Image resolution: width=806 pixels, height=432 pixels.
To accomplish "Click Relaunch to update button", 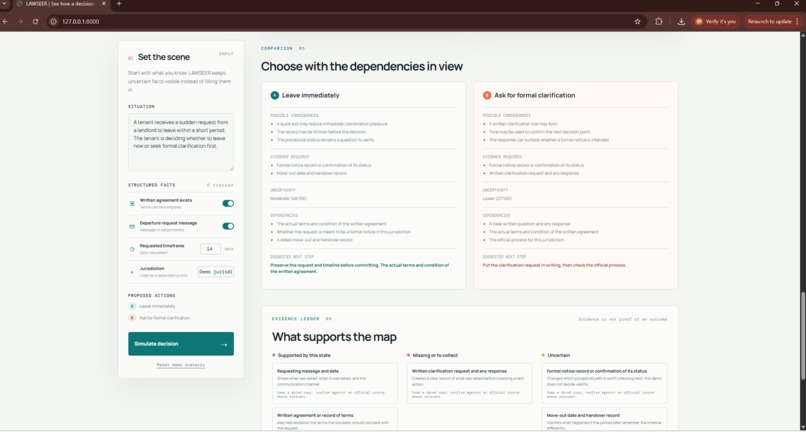I will (x=774, y=22).
